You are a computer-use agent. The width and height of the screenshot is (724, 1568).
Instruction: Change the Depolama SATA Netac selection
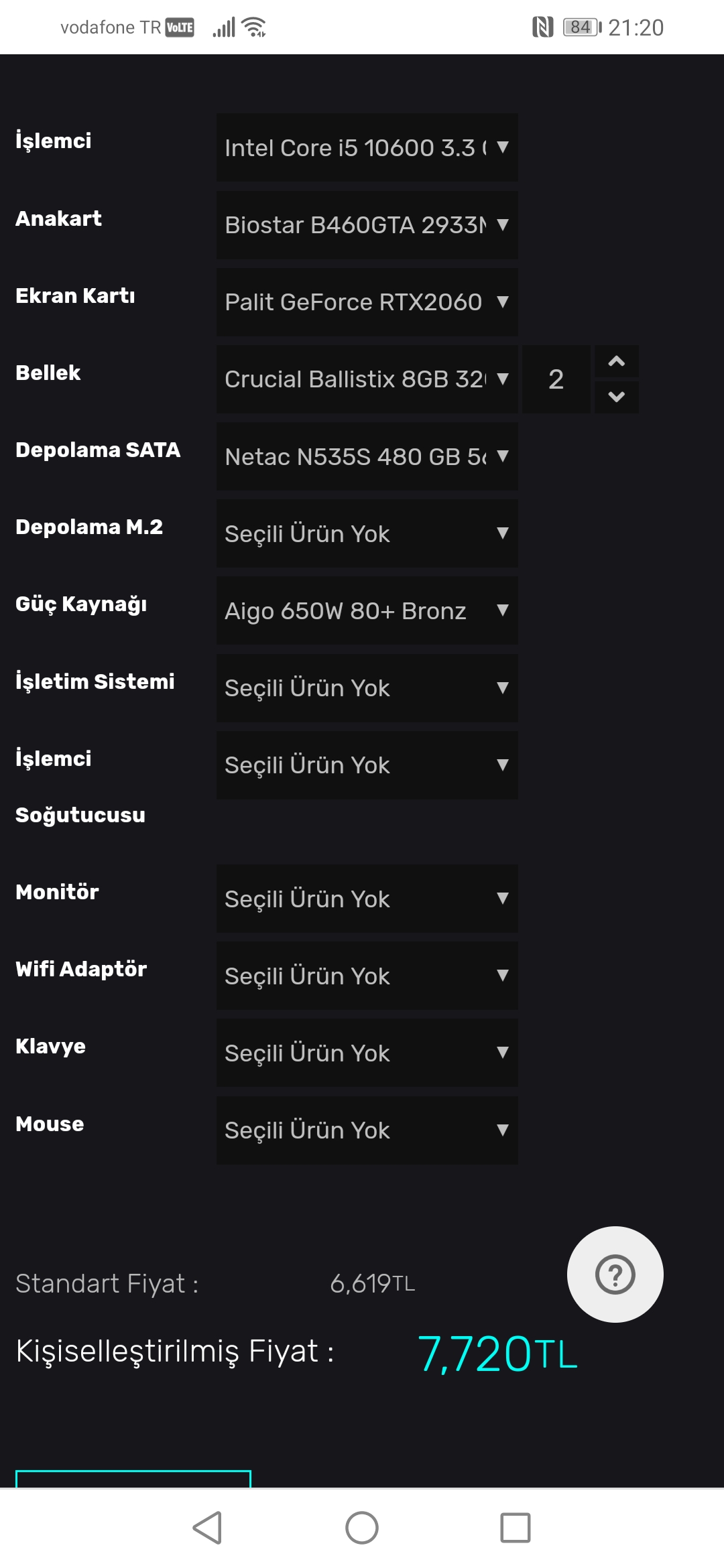pyautogui.click(x=367, y=456)
